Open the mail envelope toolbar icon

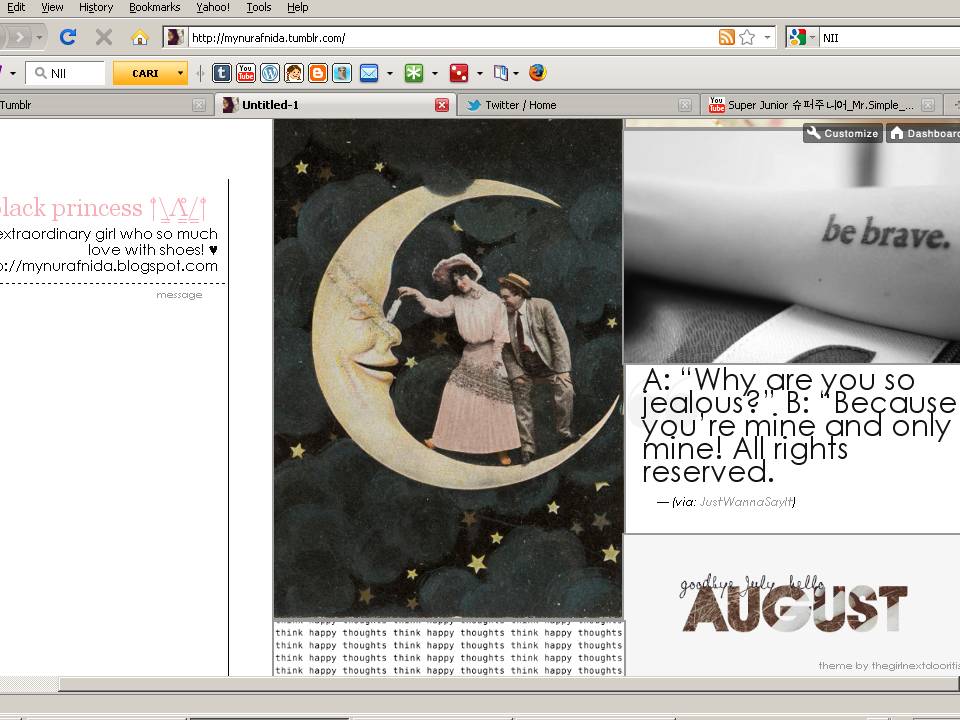(x=369, y=73)
